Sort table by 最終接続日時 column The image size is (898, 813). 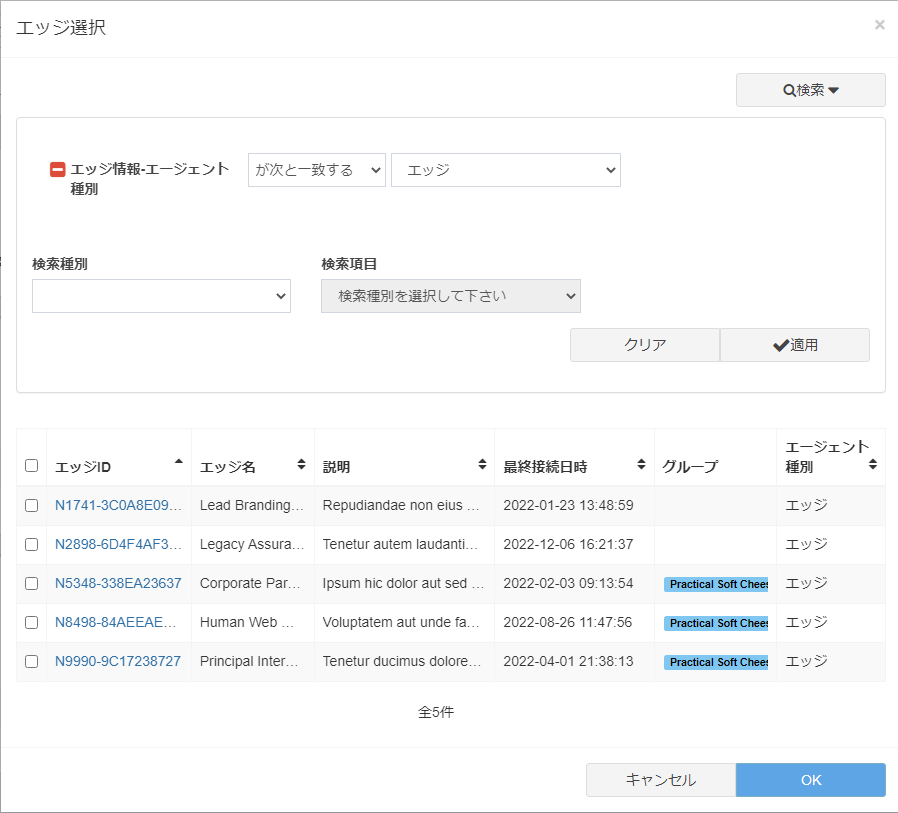pyautogui.click(x=641, y=465)
